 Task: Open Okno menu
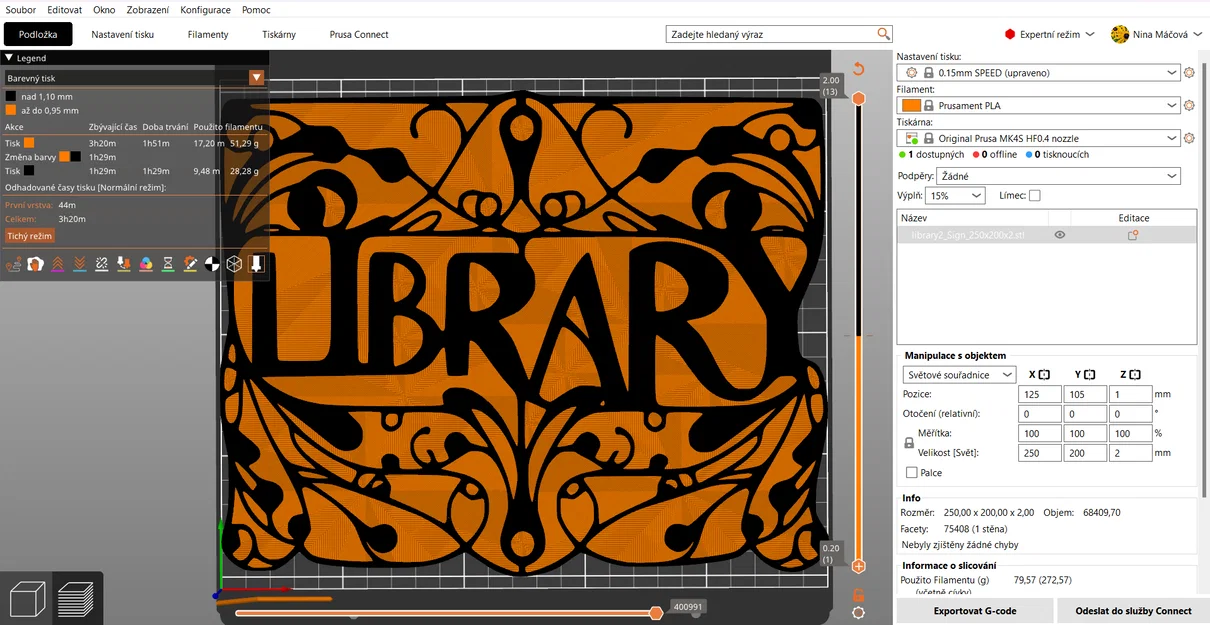click(x=104, y=9)
